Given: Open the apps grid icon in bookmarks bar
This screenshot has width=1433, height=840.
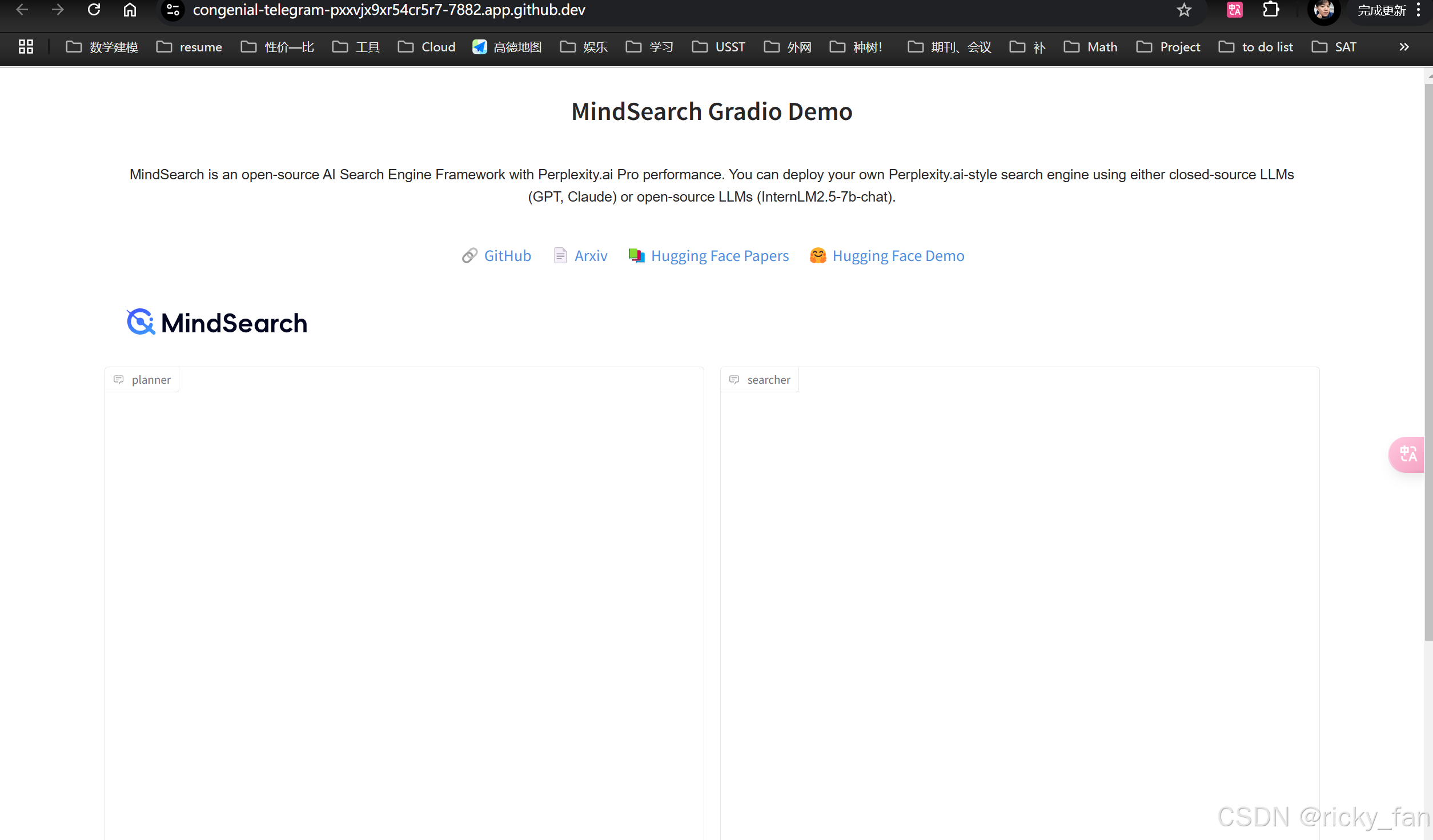Looking at the screenshot, I should (x=26, y=47).
